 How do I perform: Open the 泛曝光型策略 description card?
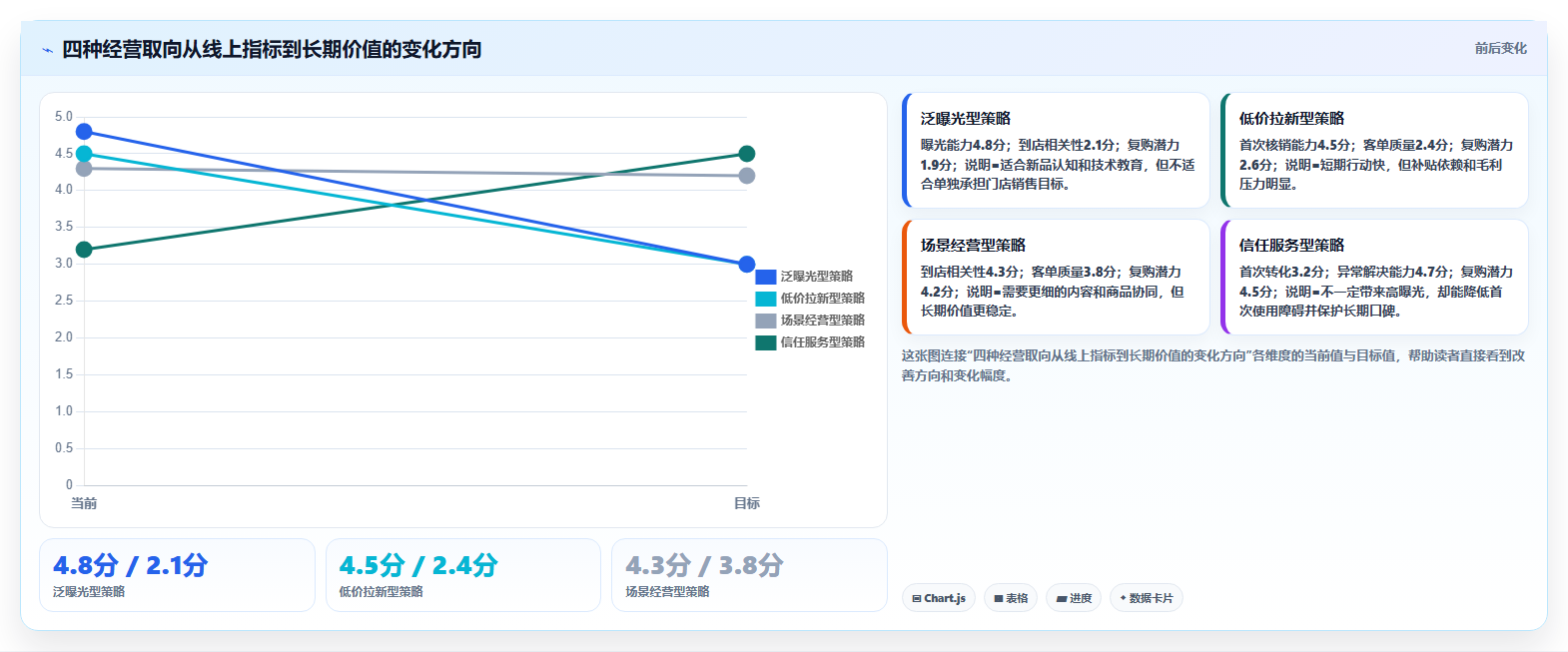click(1056, 151)
